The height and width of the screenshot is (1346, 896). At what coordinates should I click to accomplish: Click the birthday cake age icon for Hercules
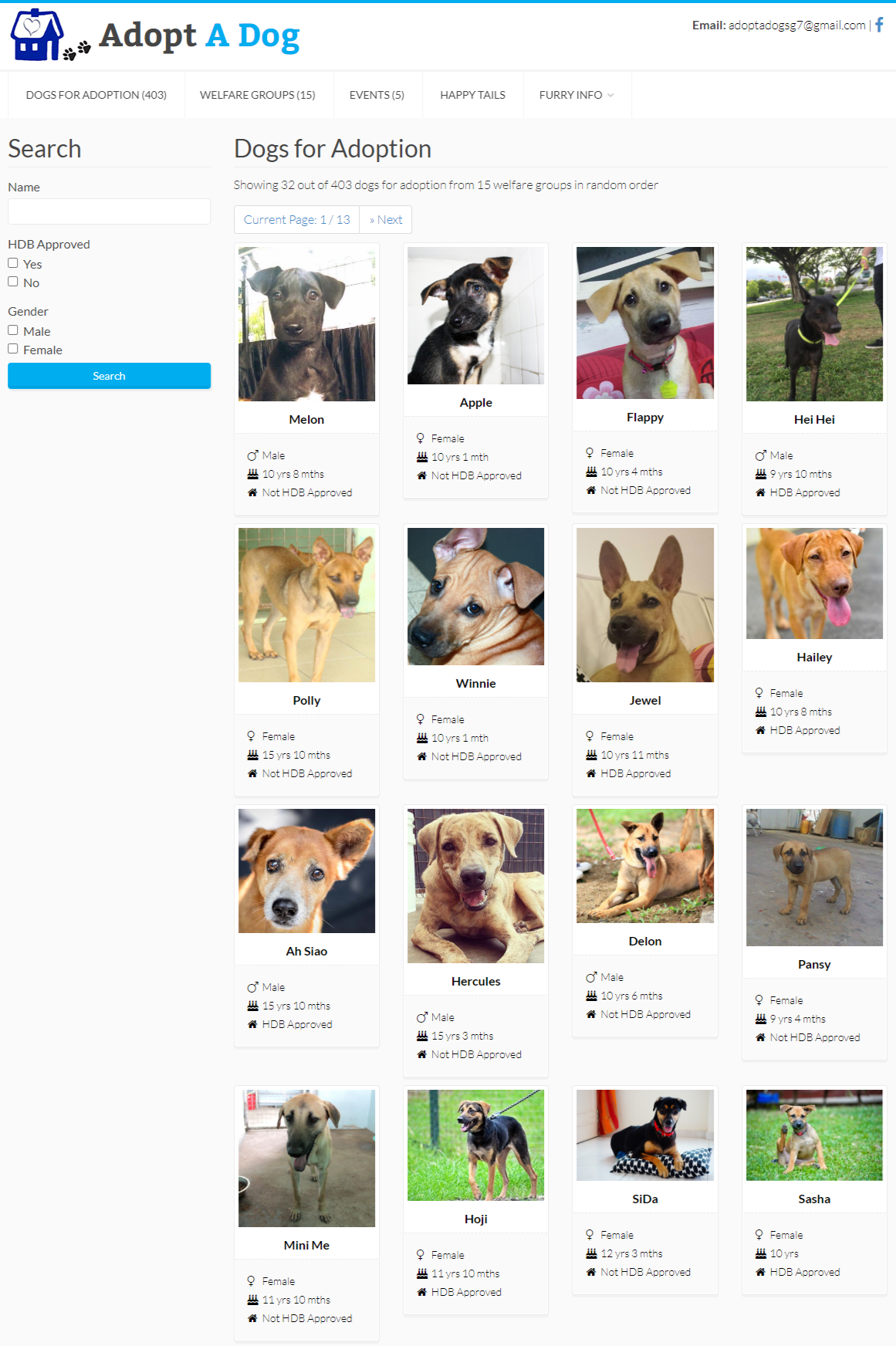422,1036
